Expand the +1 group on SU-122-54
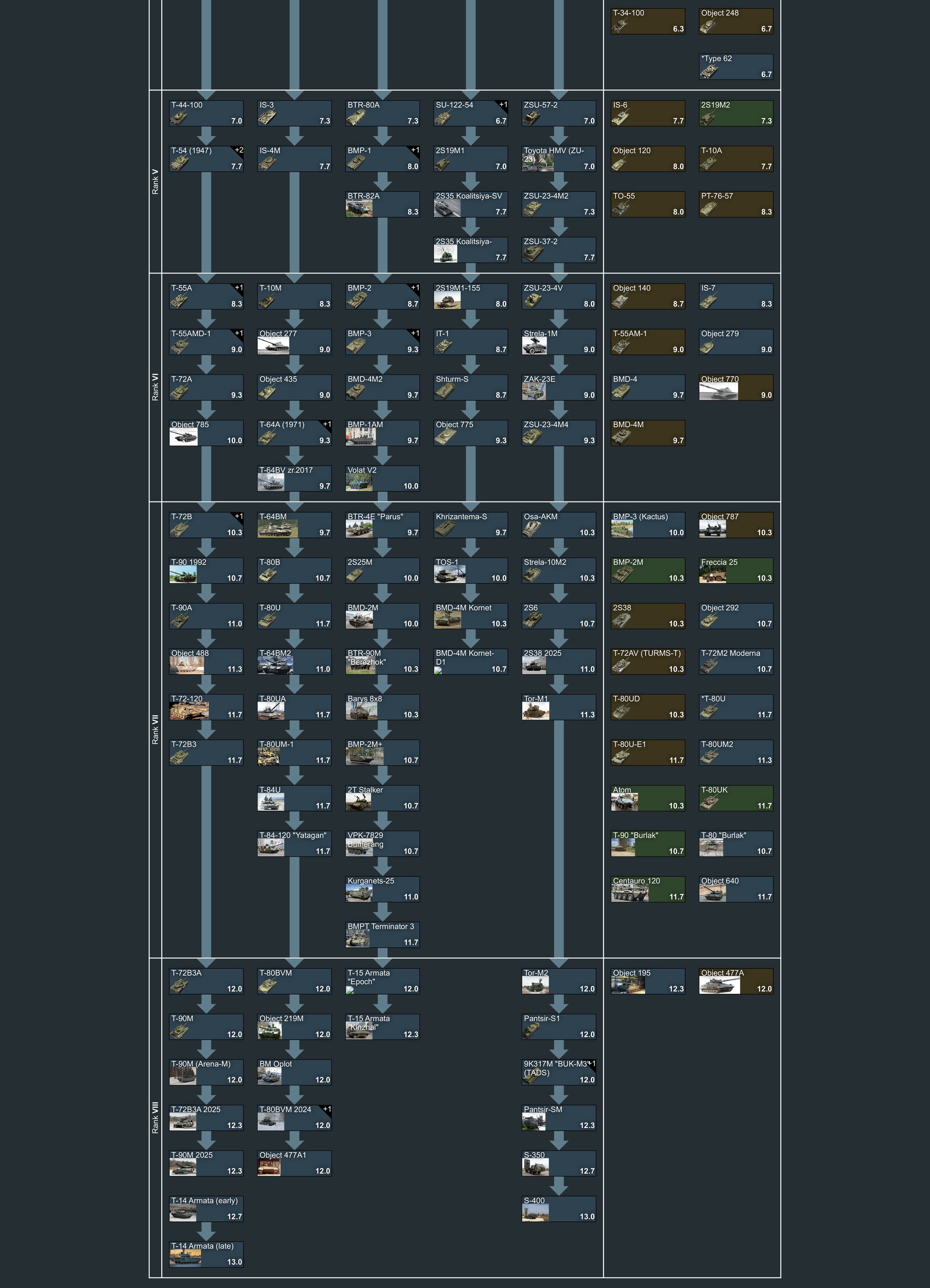This screenshot has height=1288, width=930. 504,105
